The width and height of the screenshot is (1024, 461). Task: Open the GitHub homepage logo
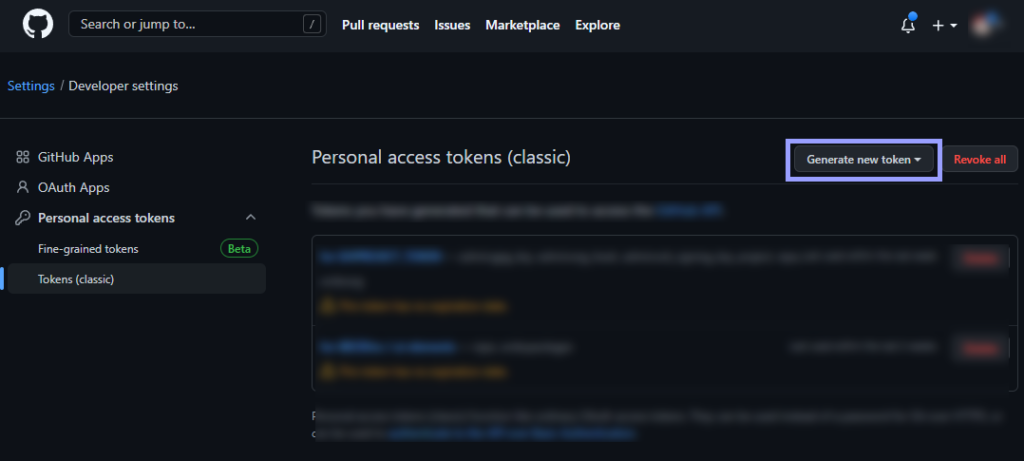[x=38, y=25]
